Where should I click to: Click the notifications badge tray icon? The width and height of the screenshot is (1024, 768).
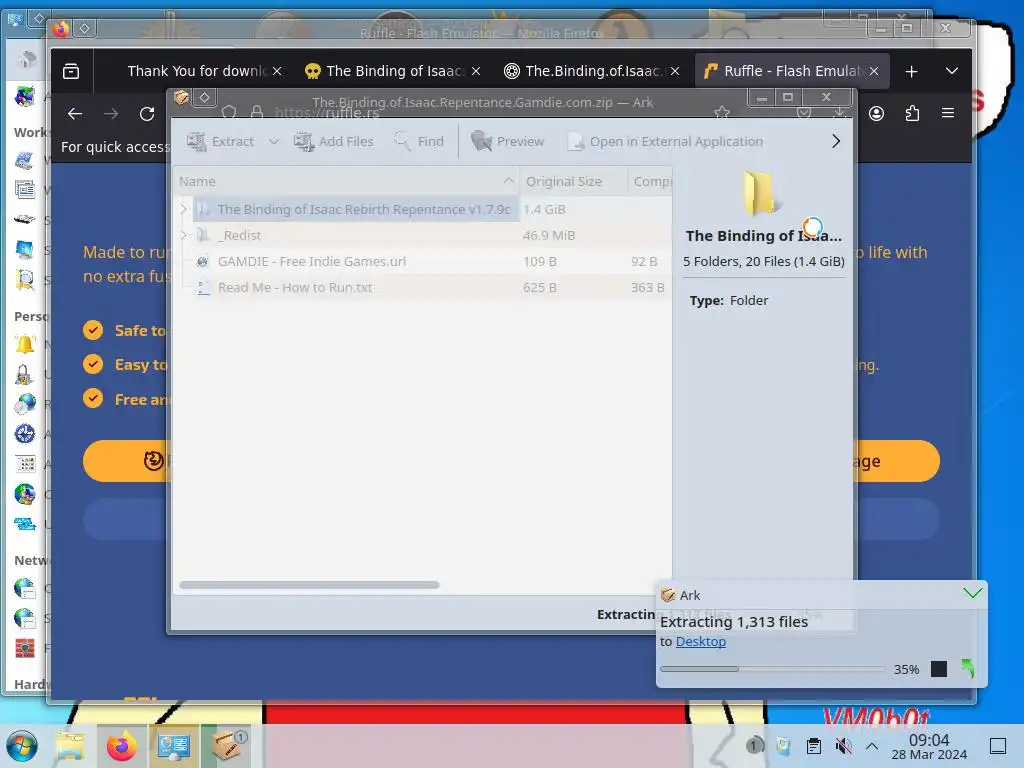(x=754, y=745)
